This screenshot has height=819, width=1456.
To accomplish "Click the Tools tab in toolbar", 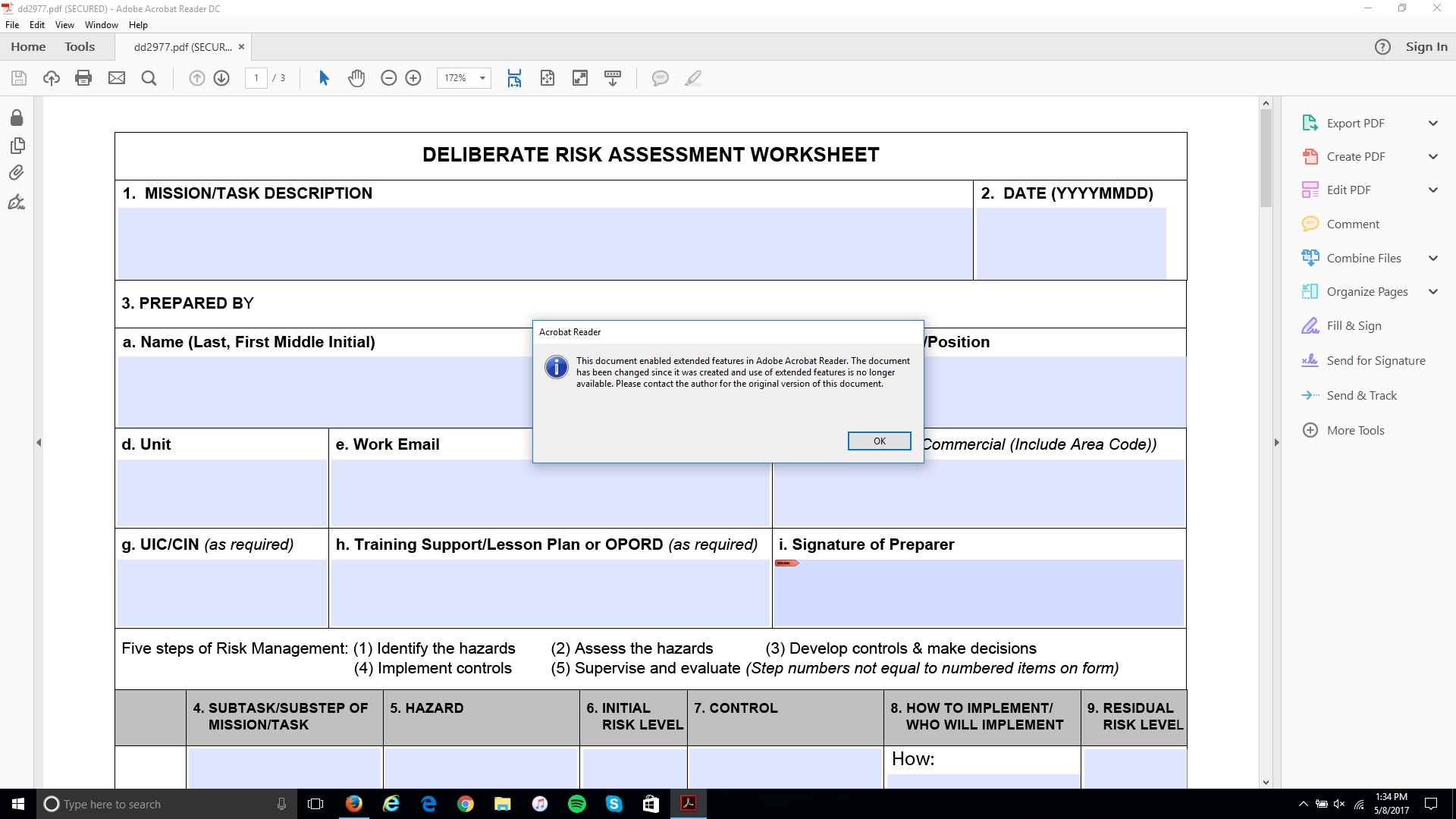I will (79, 46).
